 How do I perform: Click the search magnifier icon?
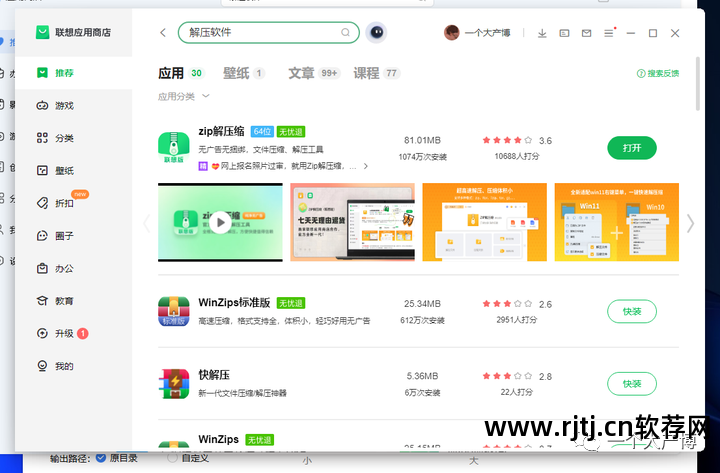click(x=345, y=32)
